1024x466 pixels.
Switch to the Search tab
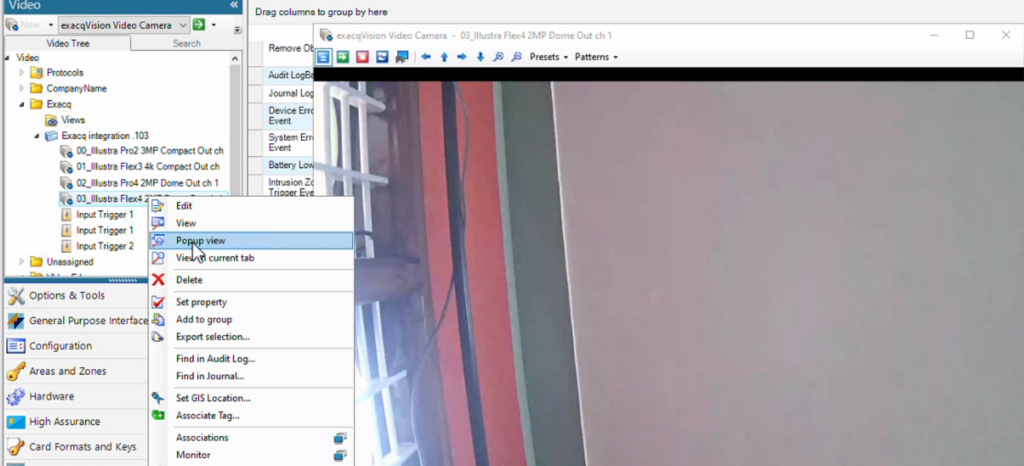click(x=186, y=43)
